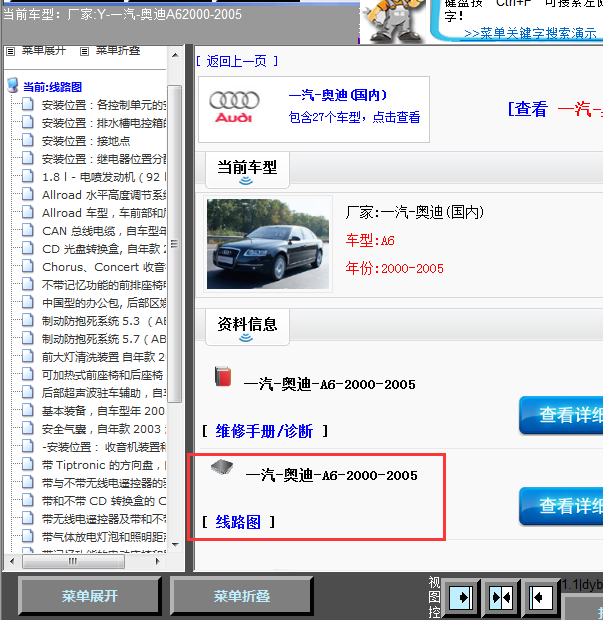Click document icon beside 后部超声波驻车辅助
This screenshot has height=620, width=603.
(27, 391)
